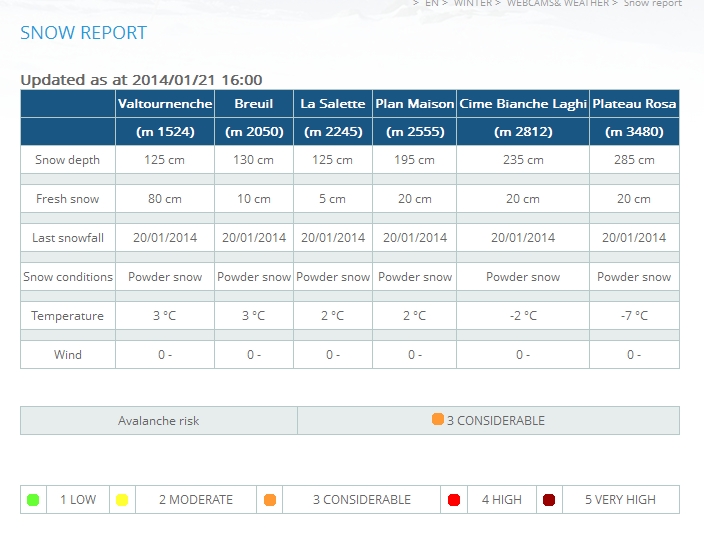Click Valtournenche's 20/01/2014 last snowfall date
Viewport: 704px width, 550px height.
point(165,238)
